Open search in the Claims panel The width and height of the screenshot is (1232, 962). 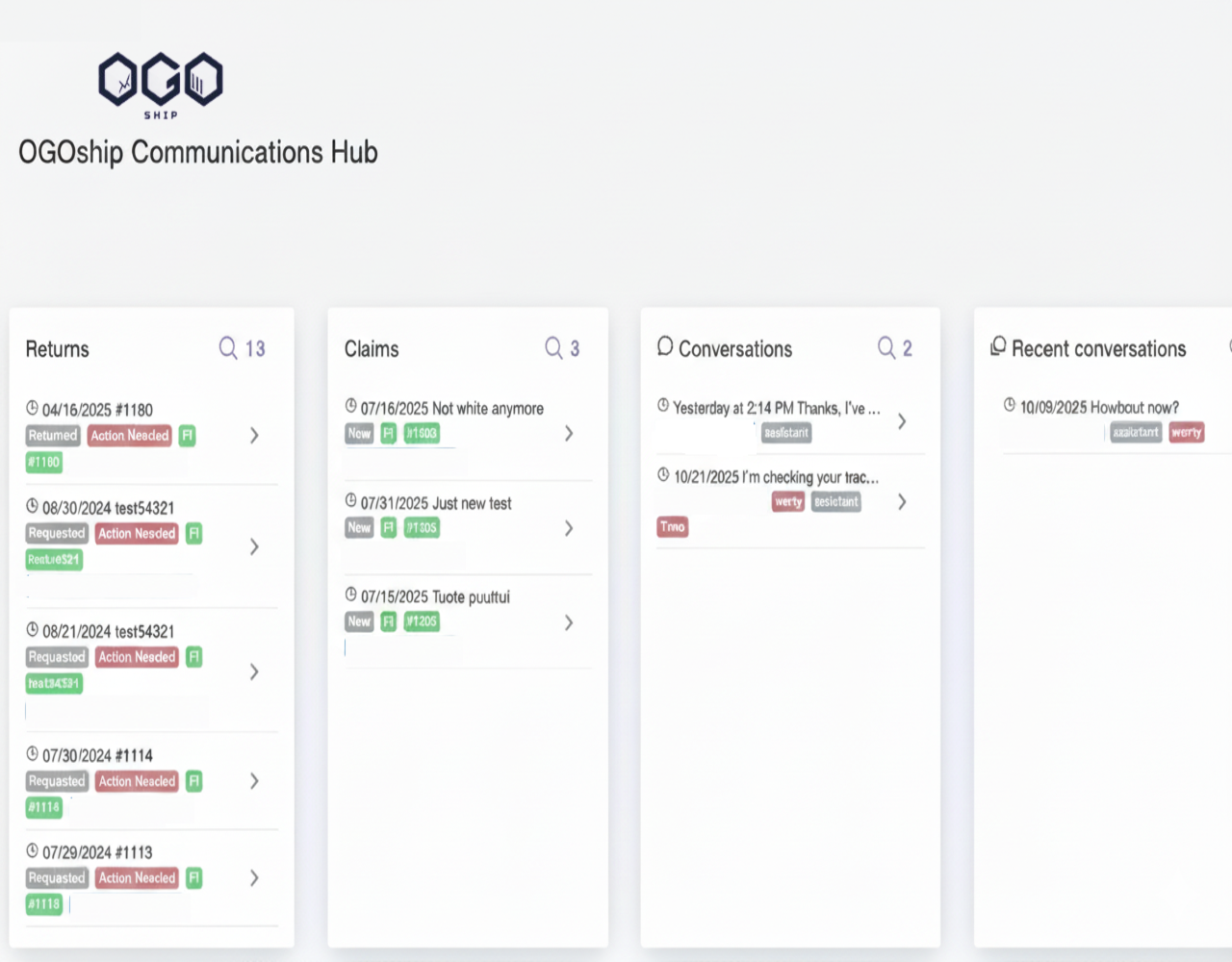coord(553,347)
